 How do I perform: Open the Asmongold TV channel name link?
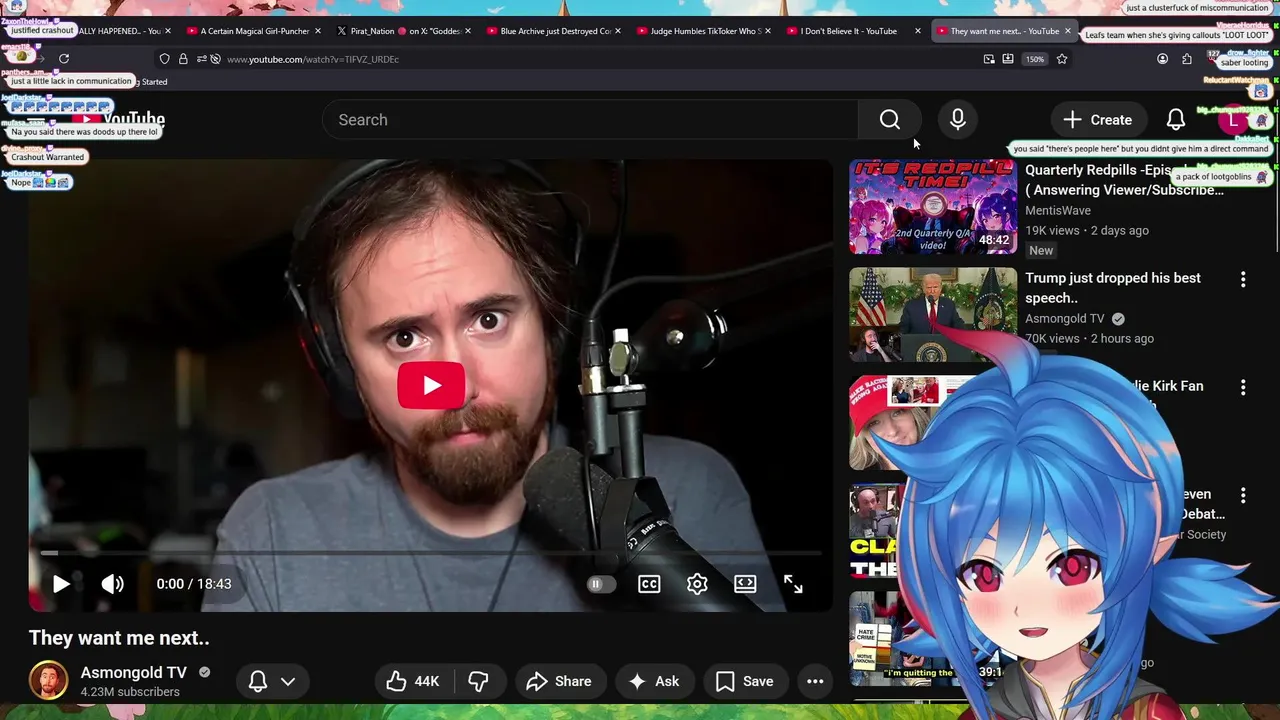pyautogui.click(x=134, y=673)
